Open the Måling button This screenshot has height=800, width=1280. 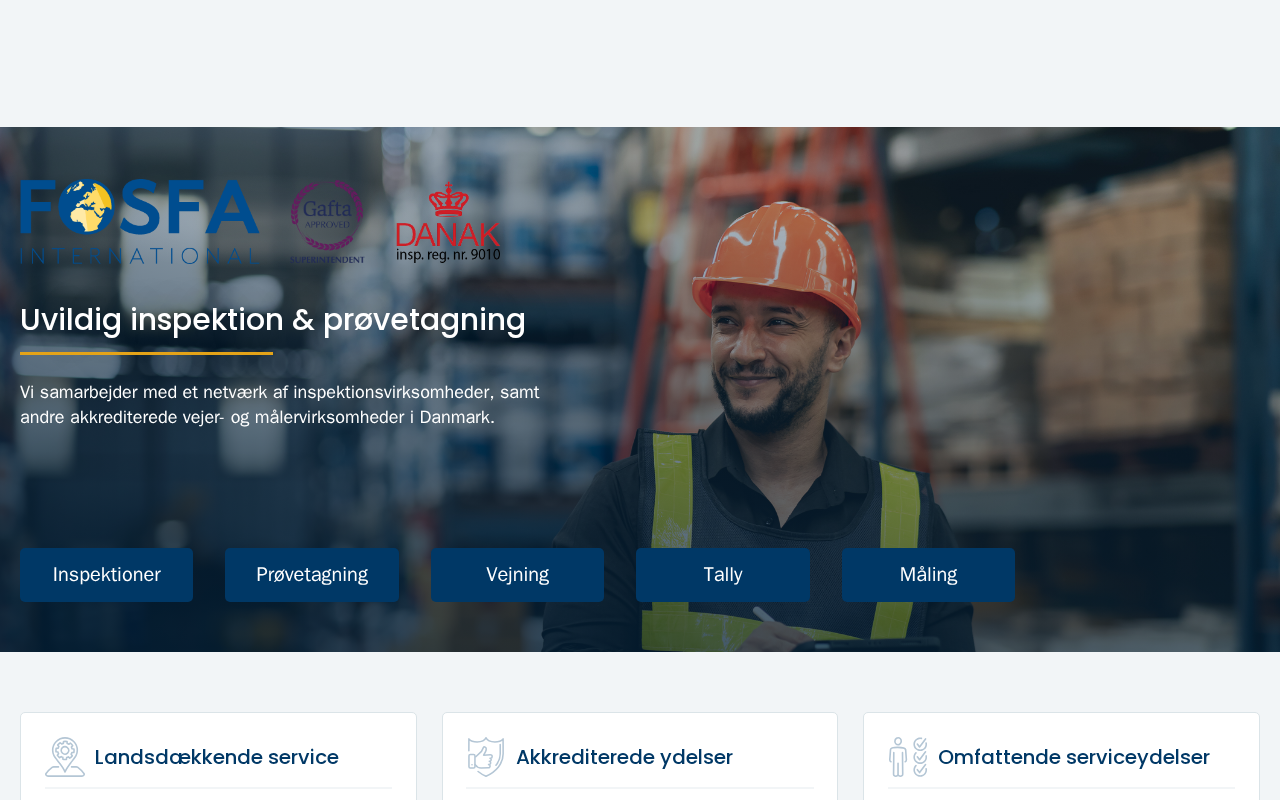[x=928, y=575]
